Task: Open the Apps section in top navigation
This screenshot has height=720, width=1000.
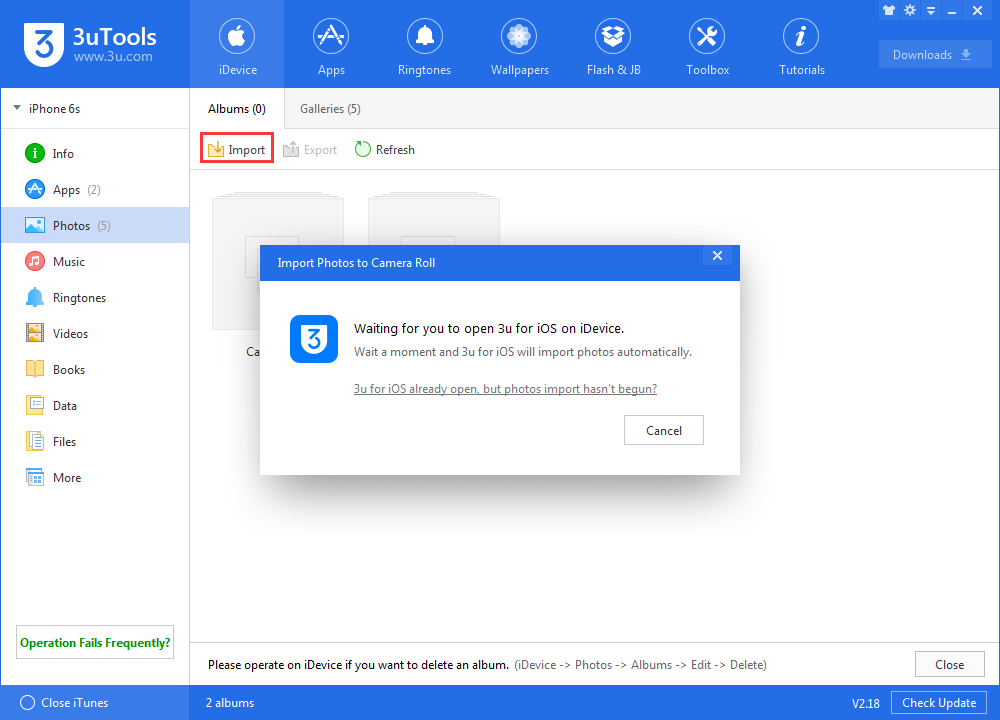Action: tap(331, 45)
